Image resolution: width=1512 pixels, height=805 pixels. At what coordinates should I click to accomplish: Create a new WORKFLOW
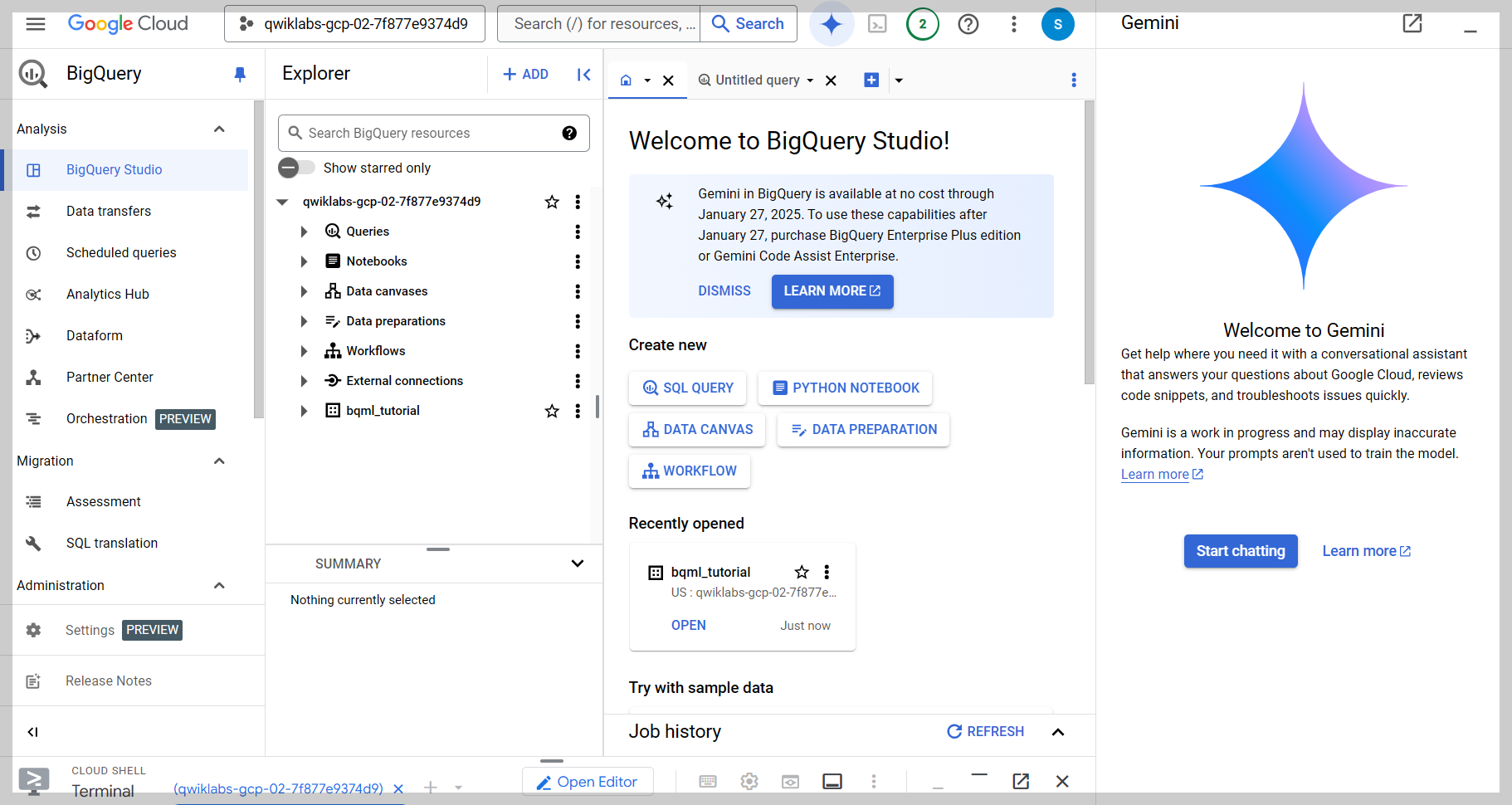click(x=690, y=471)
